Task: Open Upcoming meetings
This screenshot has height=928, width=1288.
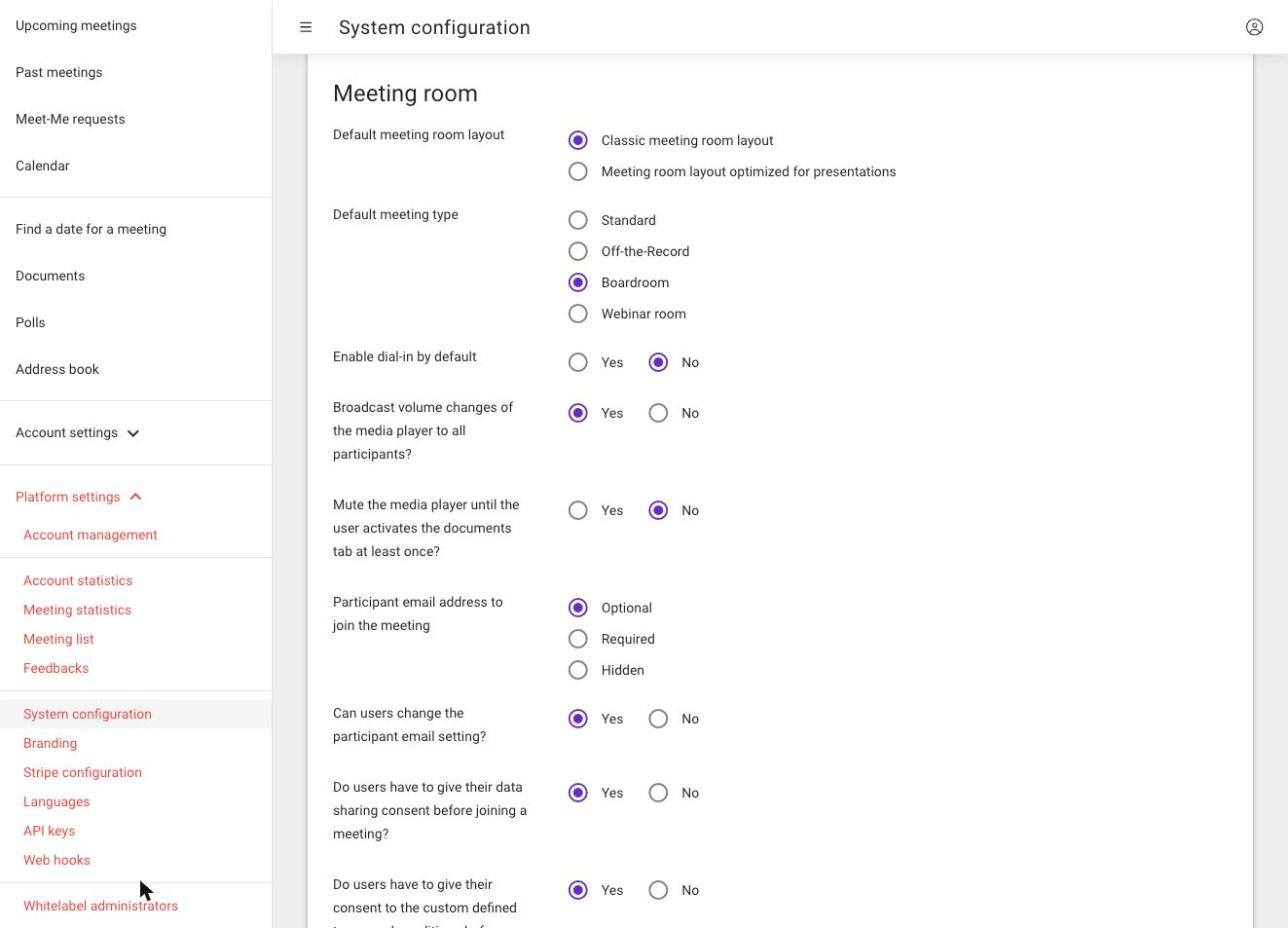Action: tap(76, 25)
